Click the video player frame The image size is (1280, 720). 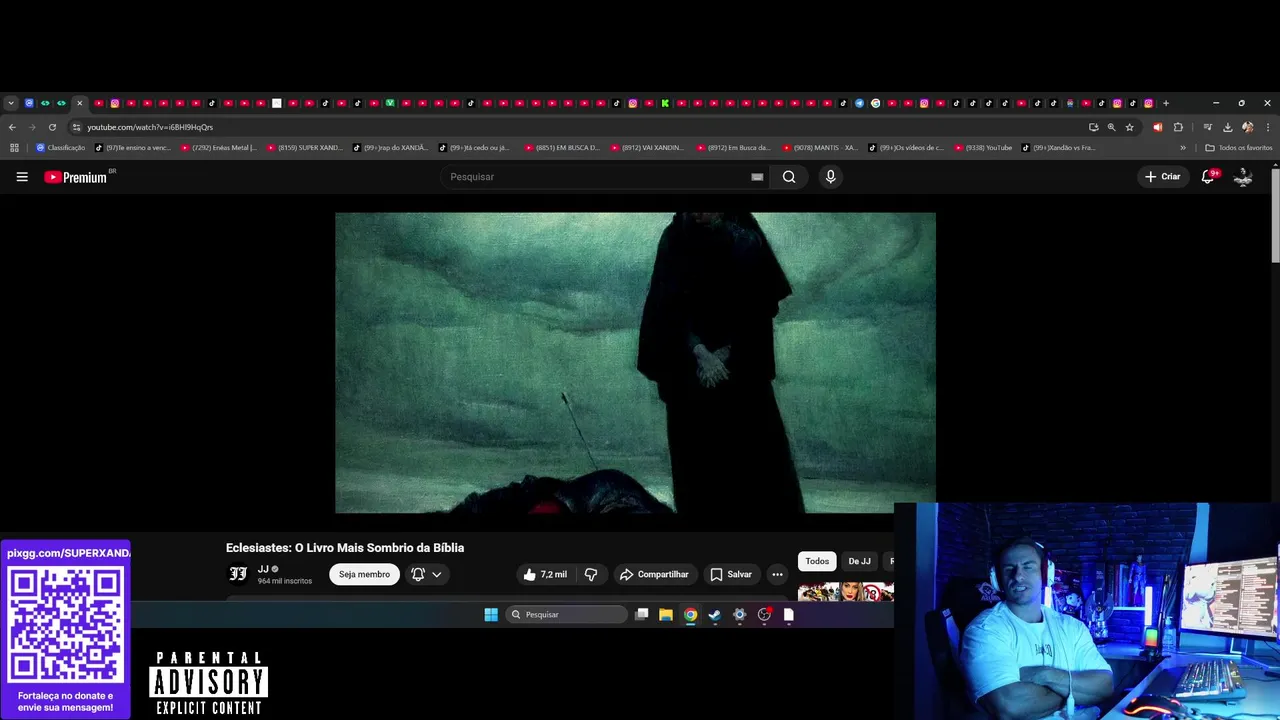click(x=635, y=362)
